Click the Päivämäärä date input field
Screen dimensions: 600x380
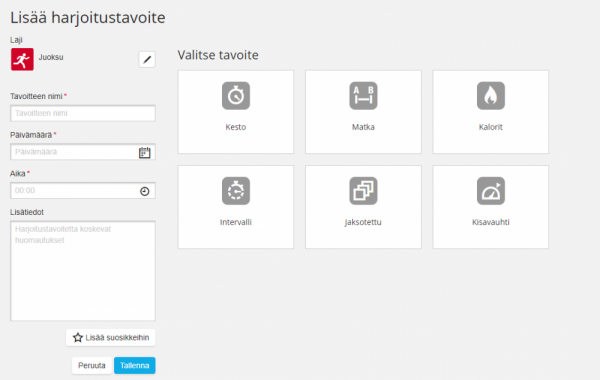coord(83,152)
